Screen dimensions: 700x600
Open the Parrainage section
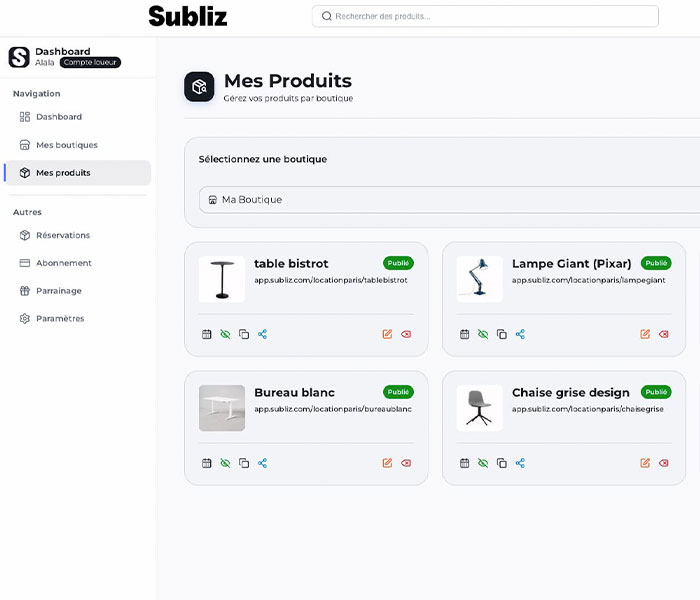click(58, 291)
